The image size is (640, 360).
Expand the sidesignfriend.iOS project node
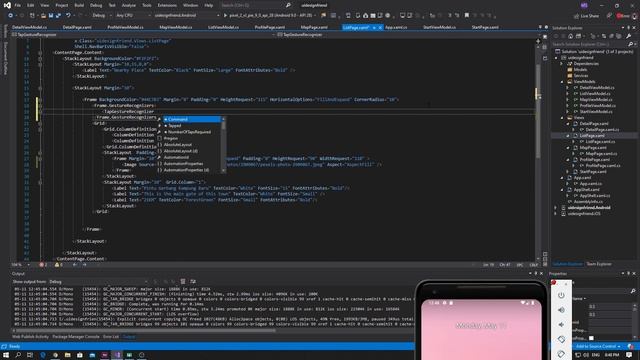point(556,214)
